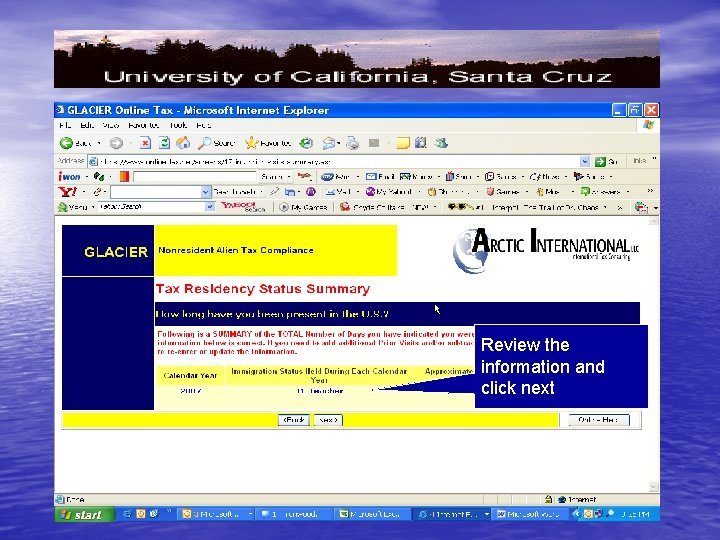This screenshot has height=540, width=720.
Task: Click the yellow note icon in IE toolbar
Action: pyautogui.click(x=403, y=143)
